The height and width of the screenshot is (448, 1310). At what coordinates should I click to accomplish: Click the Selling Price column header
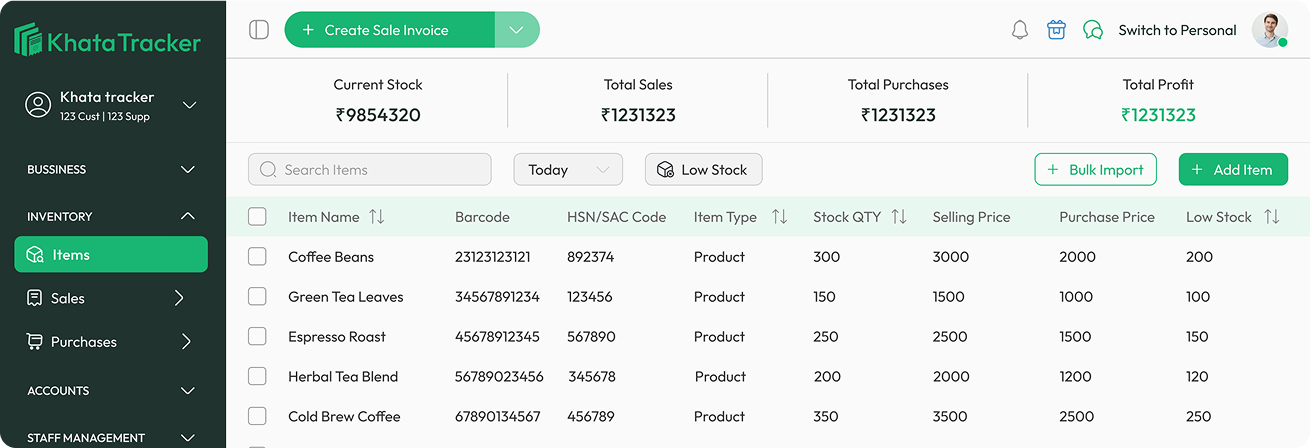tap(971, 217)
